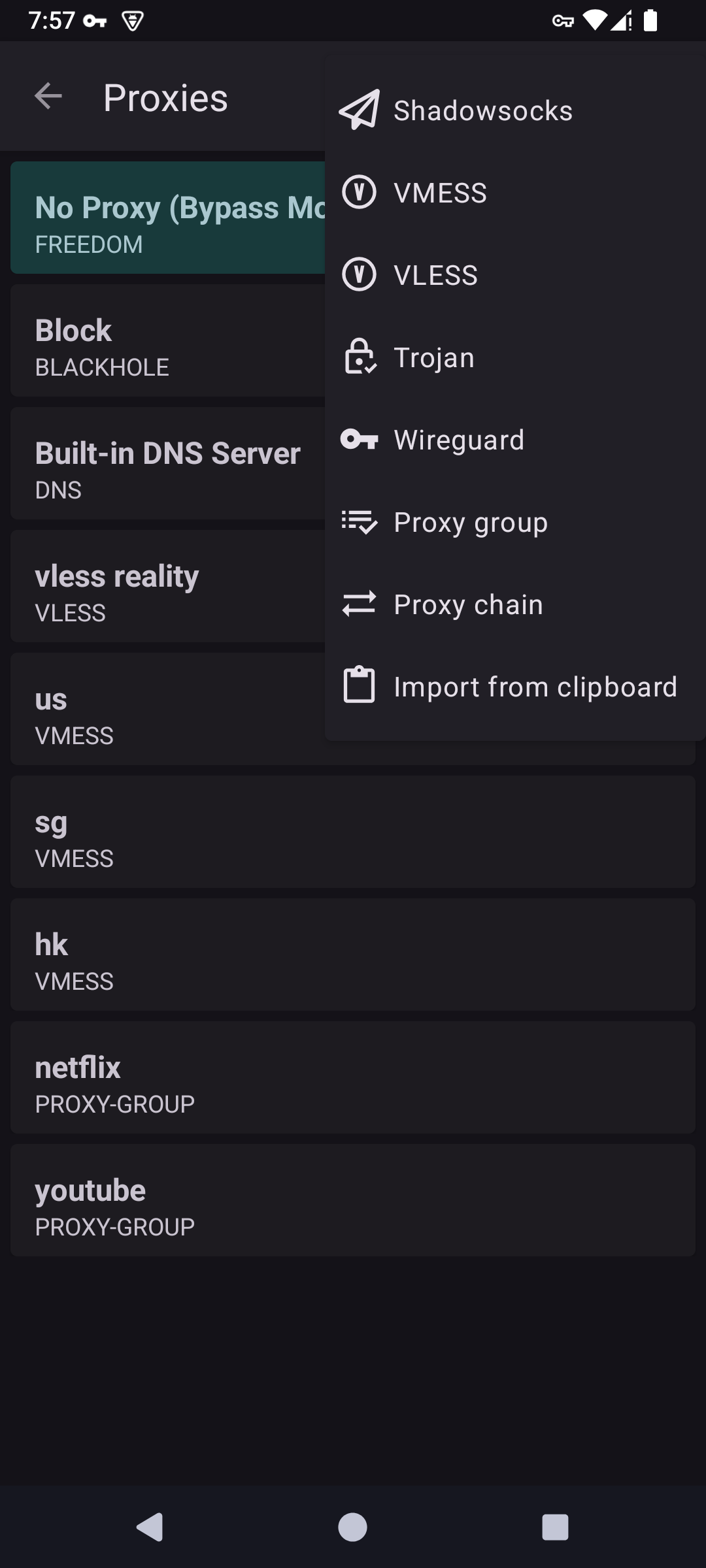Choose the sg VMESS proxy
This screenshot has width=706, height=1568.
[353, 832]
